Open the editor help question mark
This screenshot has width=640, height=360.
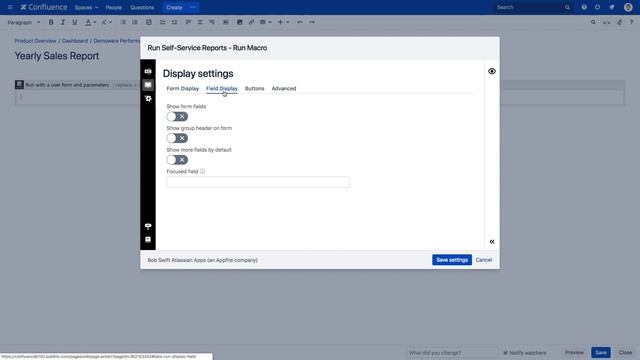[631, 22]
